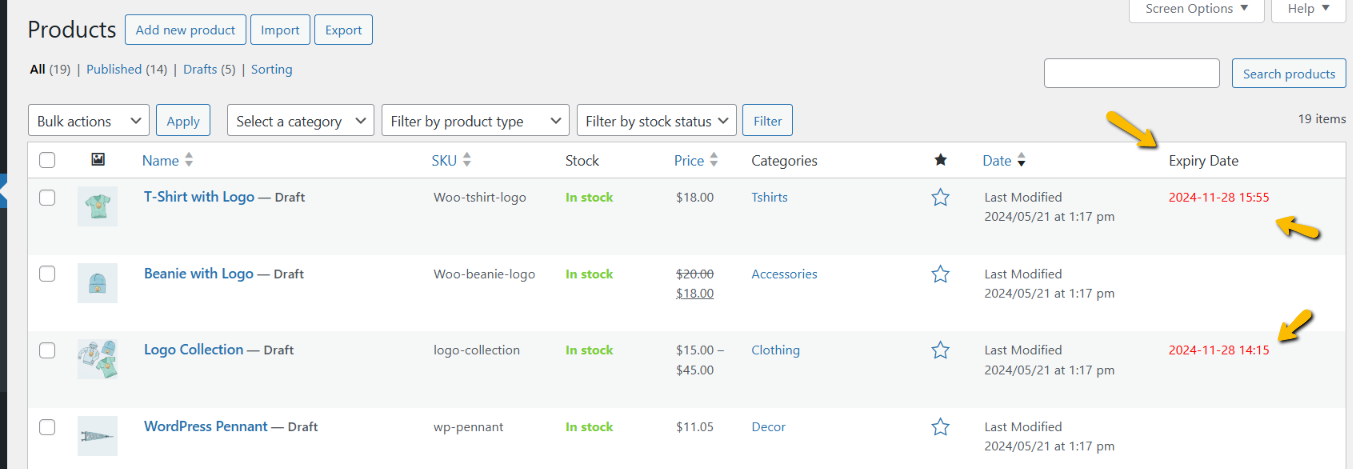Open the Bulk actions dropdown
The image size is (1353, 469).
click(89, 121)
